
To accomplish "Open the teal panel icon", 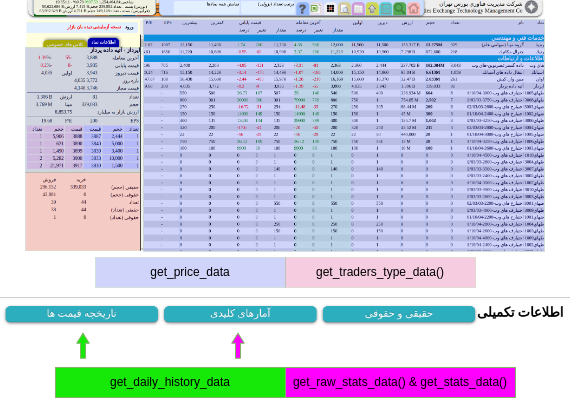I will tap(386, 8).
